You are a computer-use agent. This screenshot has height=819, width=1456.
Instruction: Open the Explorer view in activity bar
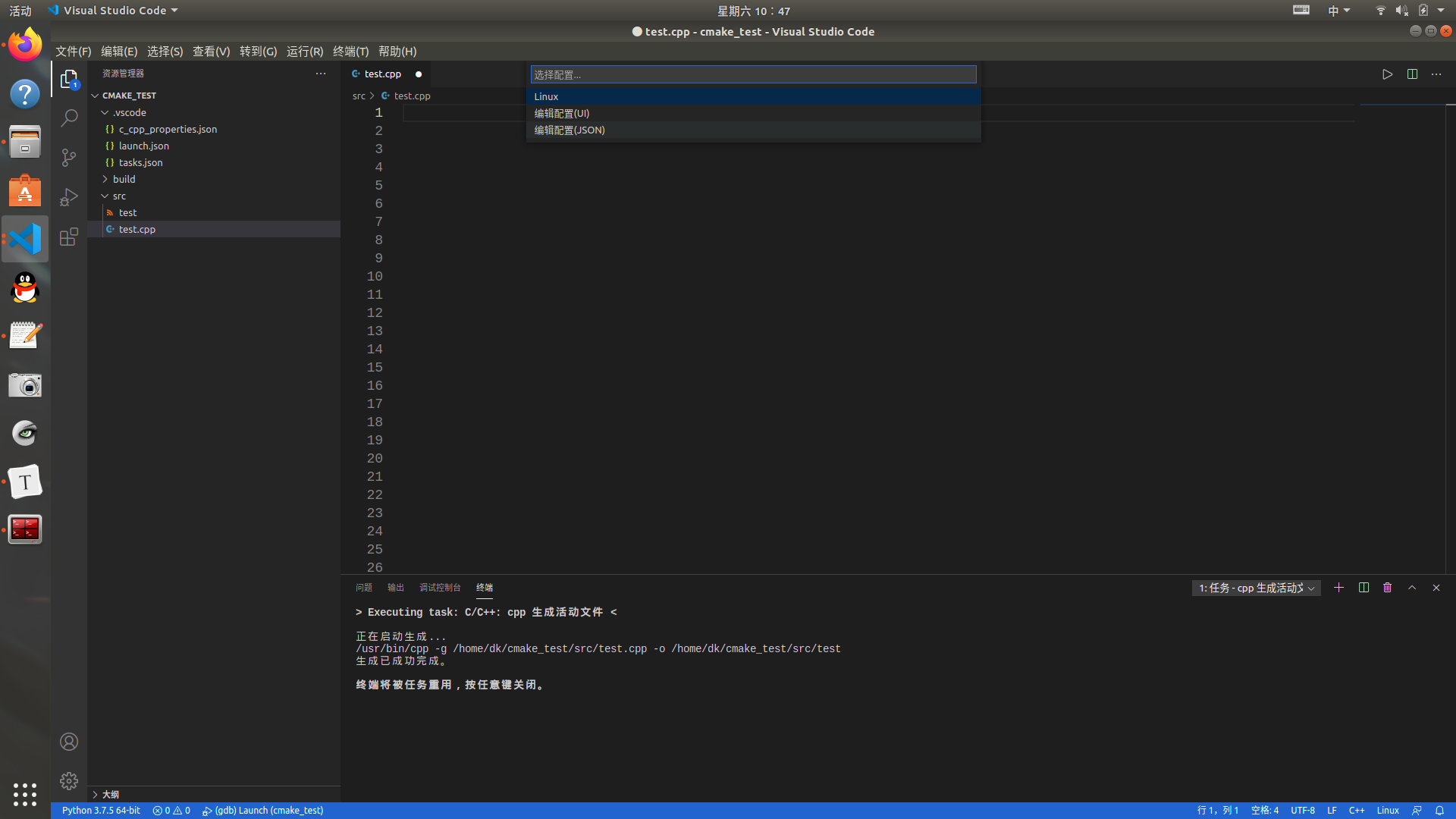click(x=69, y=79)
